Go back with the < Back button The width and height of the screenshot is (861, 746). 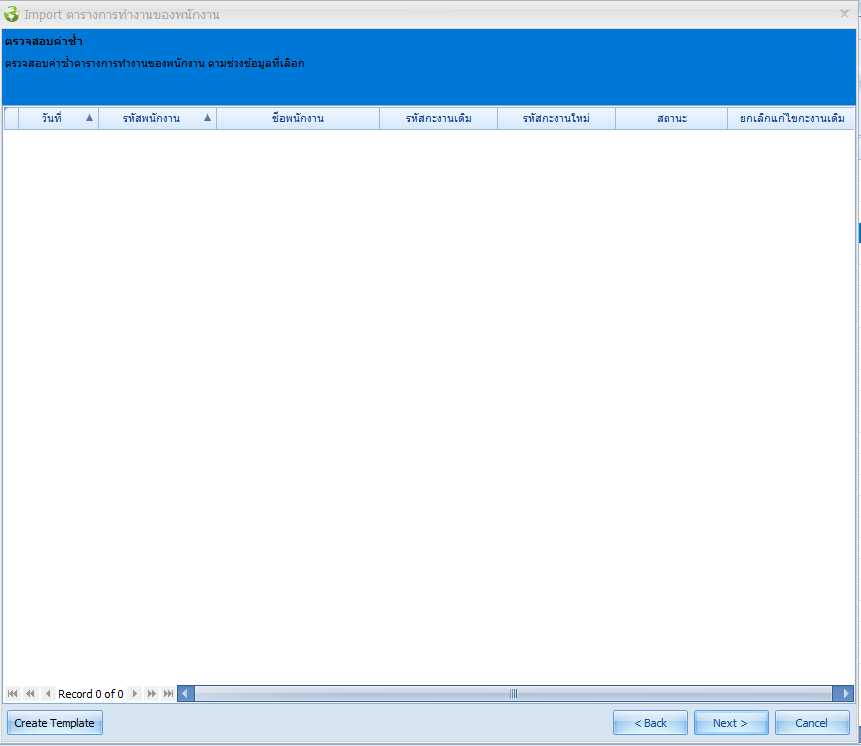(650, 723)
